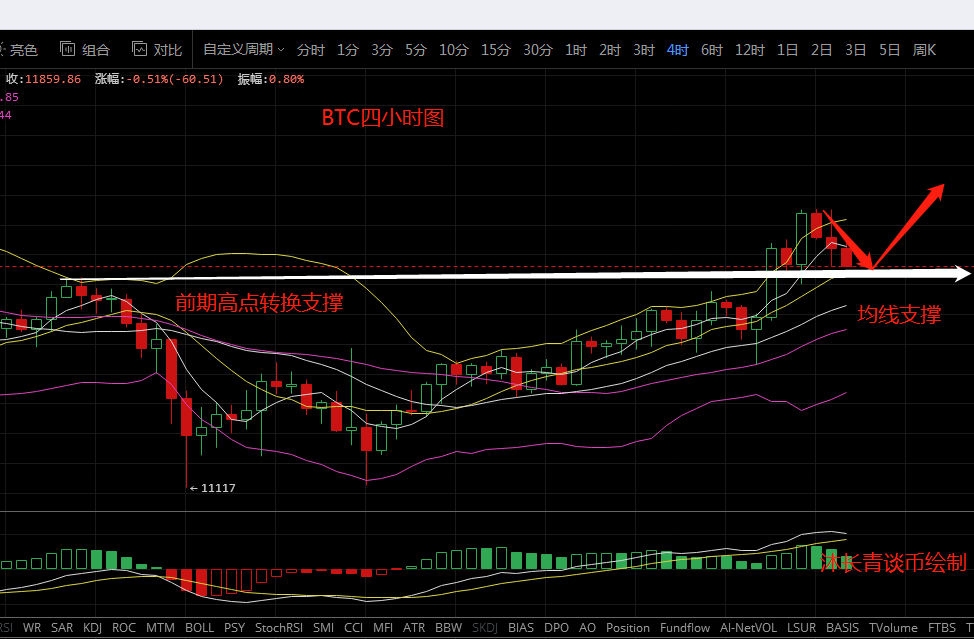Show the BBW indicator
Screen dimensions: 974x639
tap(448, 628)
